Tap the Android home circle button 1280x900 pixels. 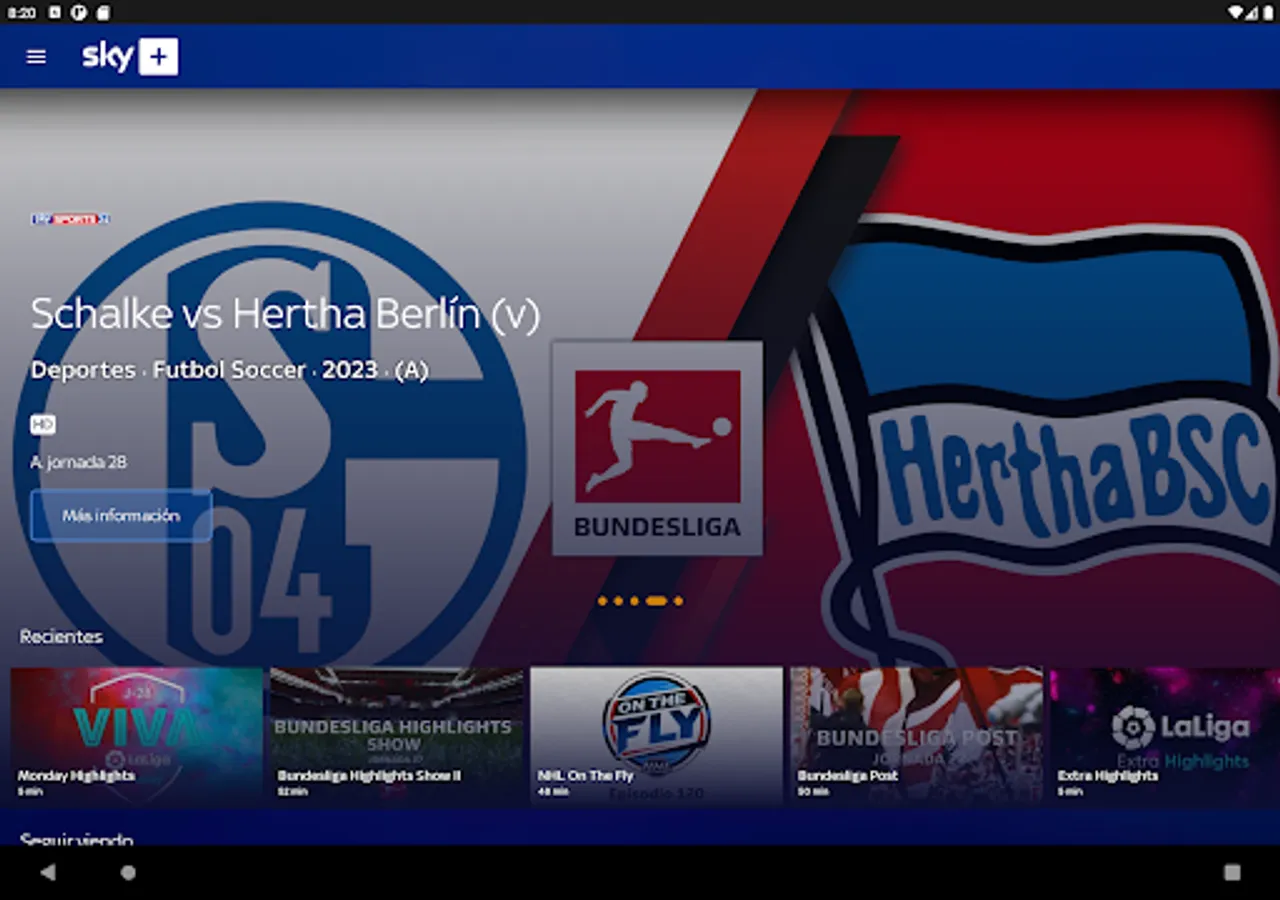click(x=128, y=873)
